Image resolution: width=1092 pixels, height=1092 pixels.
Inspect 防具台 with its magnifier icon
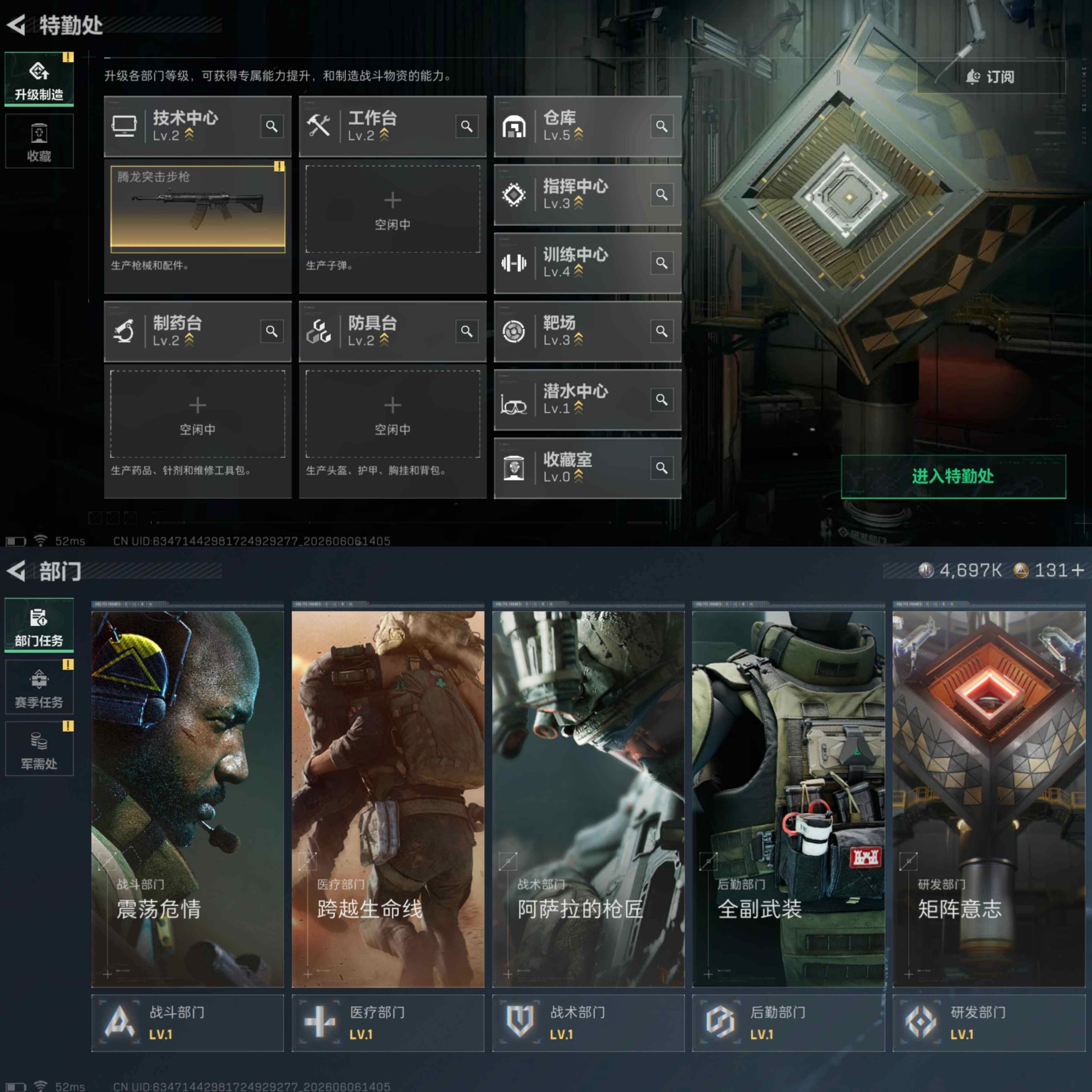(x=466, y=331)
